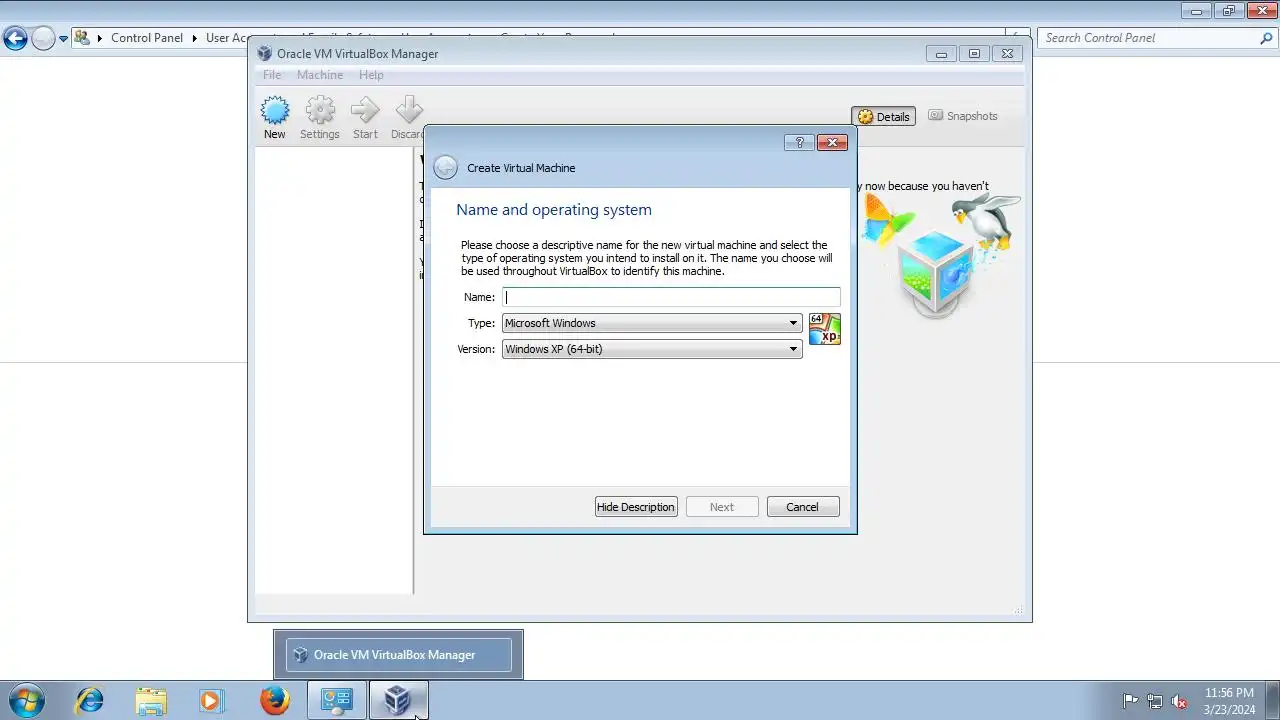The width and height of the screenshot is (1280, 720).
Task: Close the Create Virtual Machine dialog
Action: click(832, 143)
